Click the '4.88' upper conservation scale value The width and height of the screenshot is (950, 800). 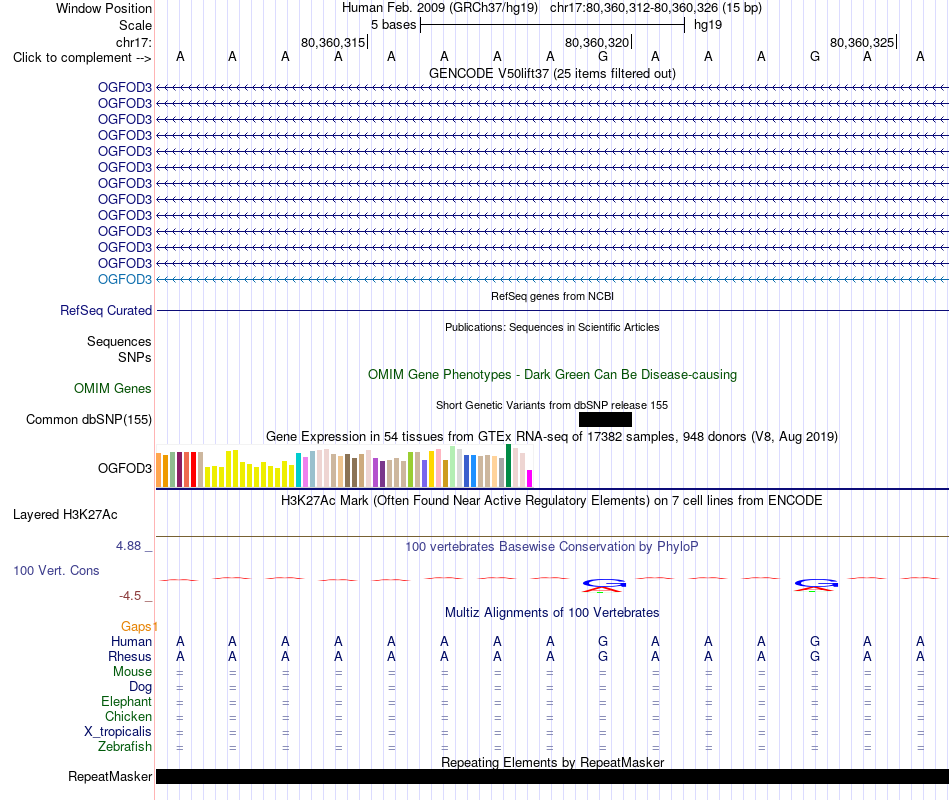[x=128, y=546]
